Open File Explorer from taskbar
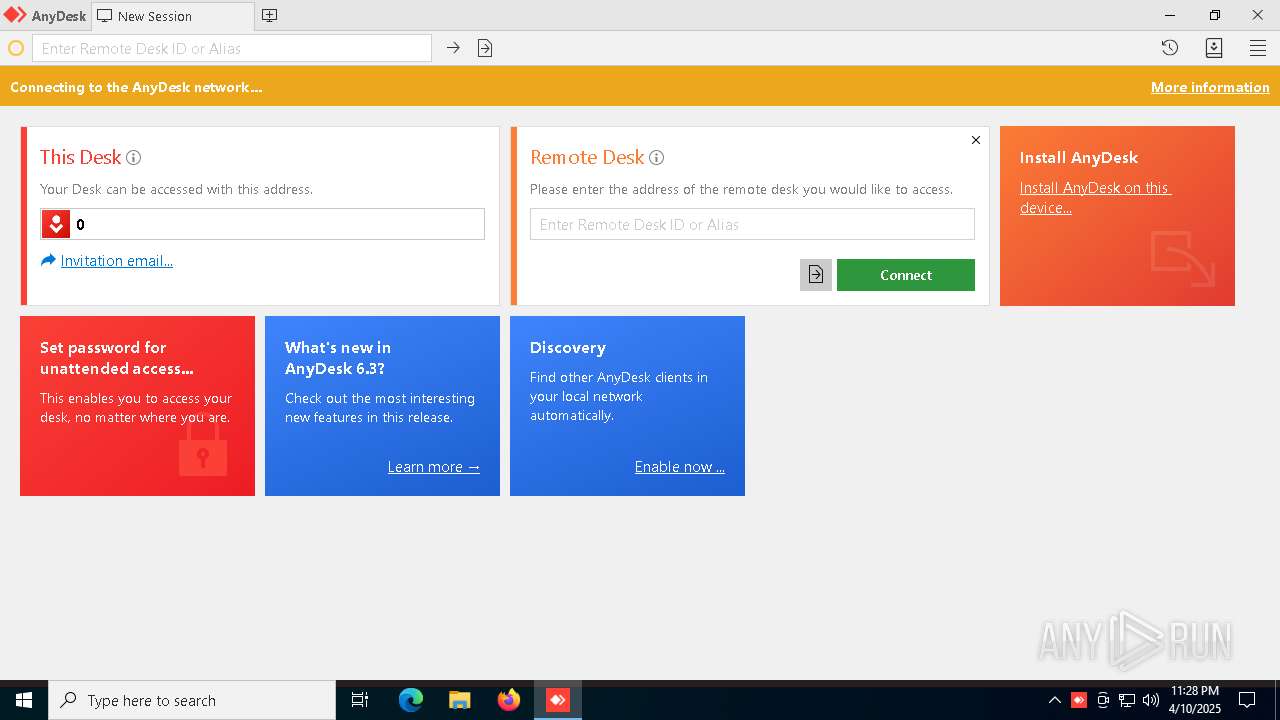Viewport: 1280px width, 720px height. click(460, 700)
